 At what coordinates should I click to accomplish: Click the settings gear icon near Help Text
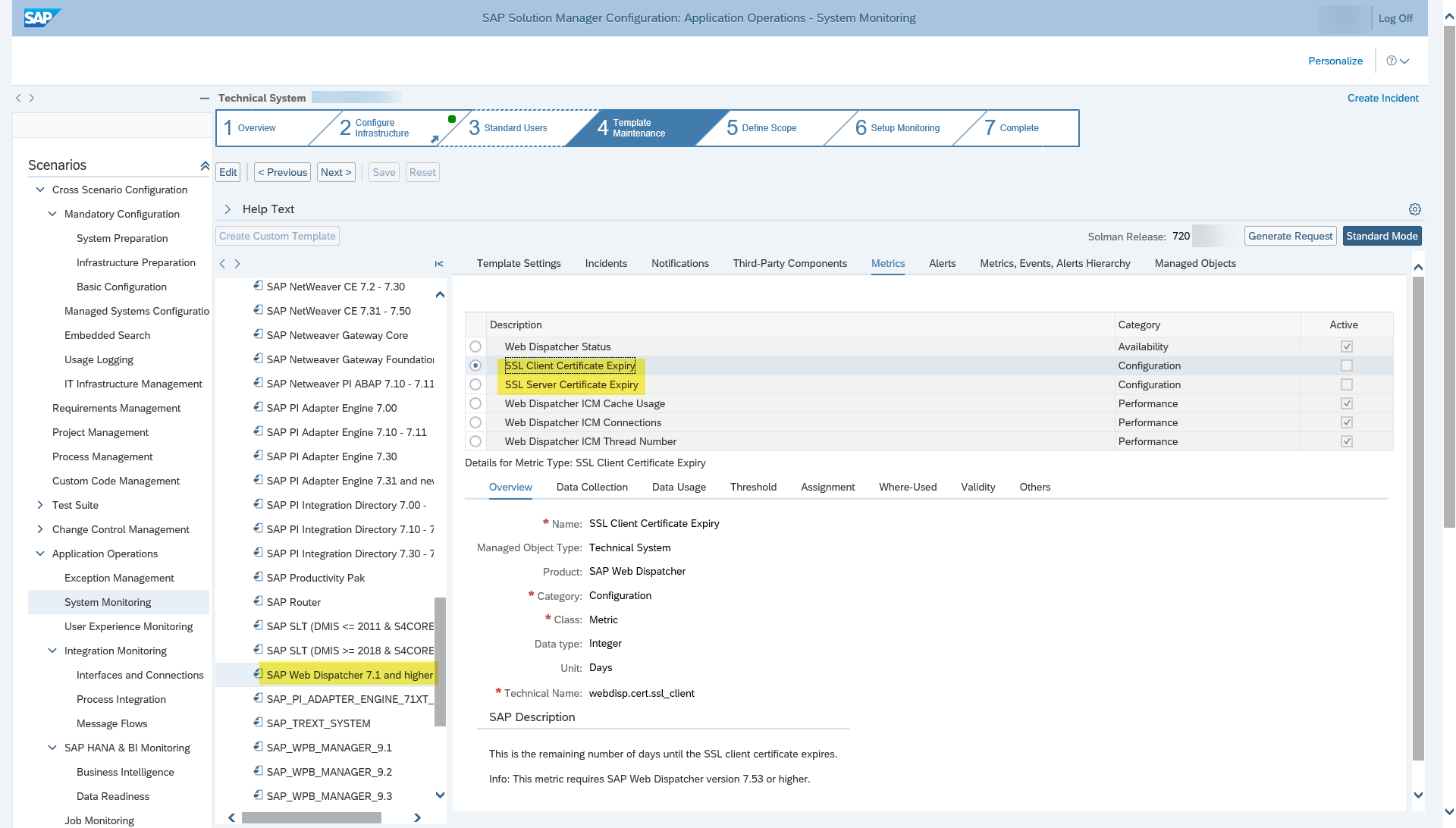click(x=1414, y=209)
